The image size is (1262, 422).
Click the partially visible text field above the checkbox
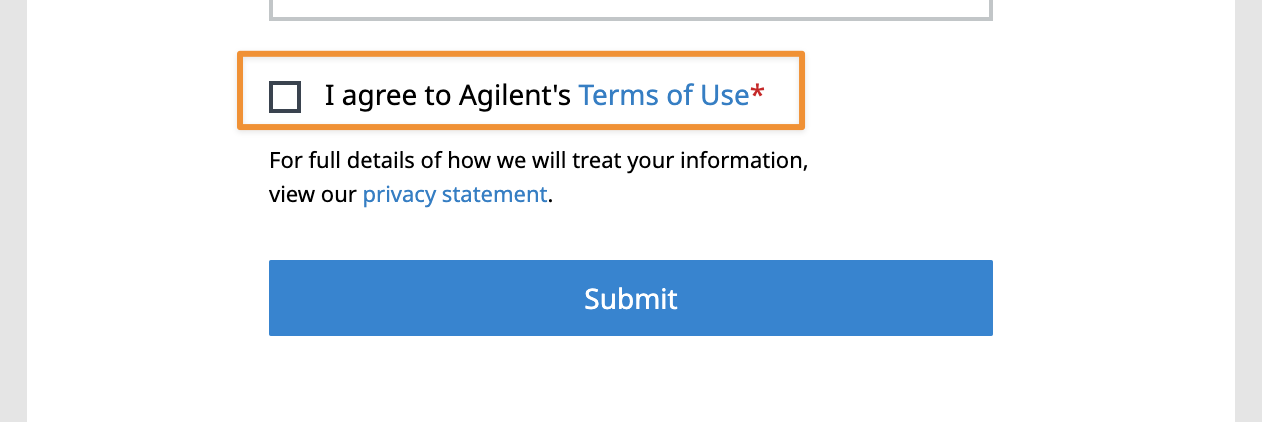click(x=630, y=8)
